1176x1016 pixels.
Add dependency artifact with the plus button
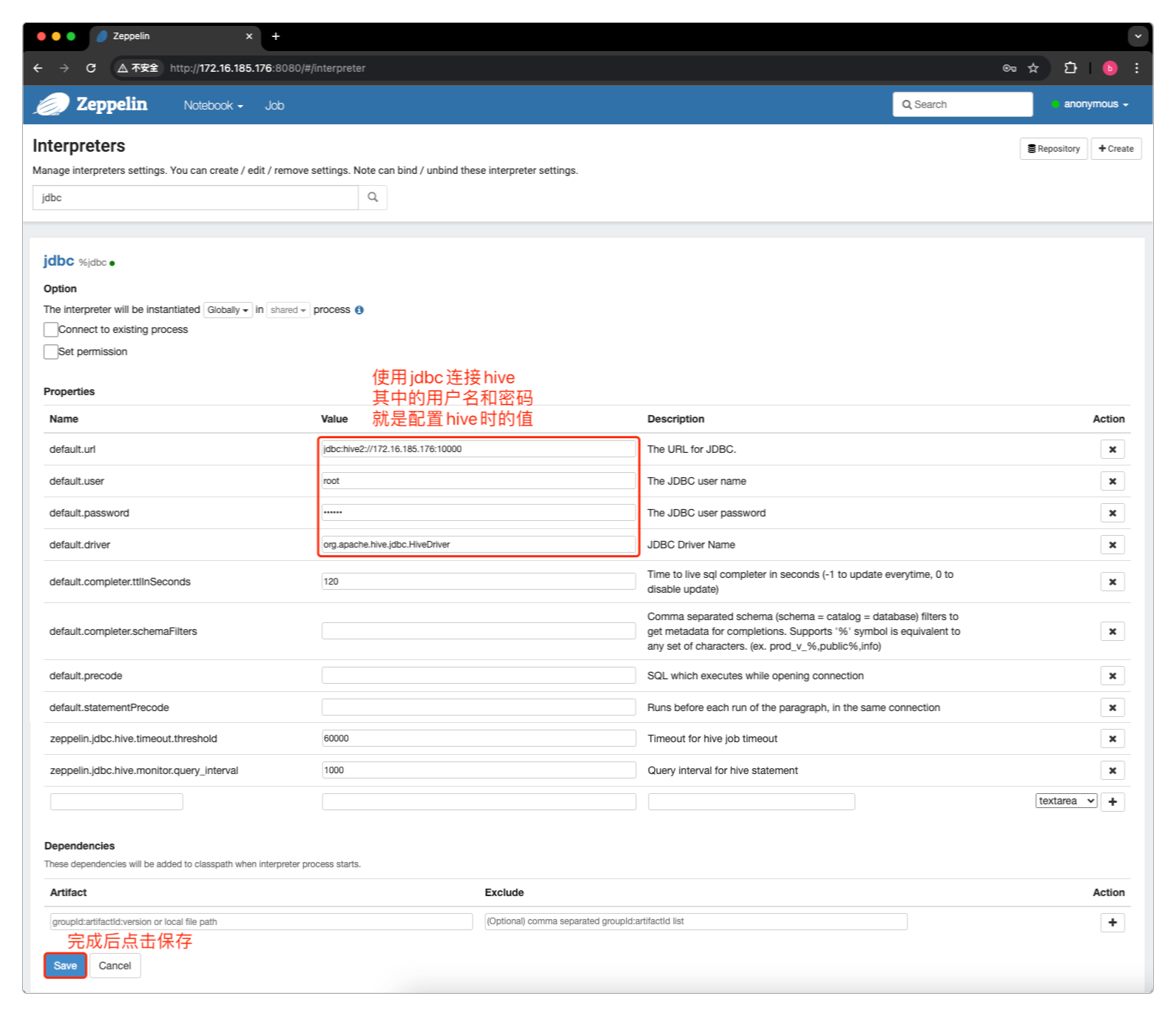coord(1112,922)
